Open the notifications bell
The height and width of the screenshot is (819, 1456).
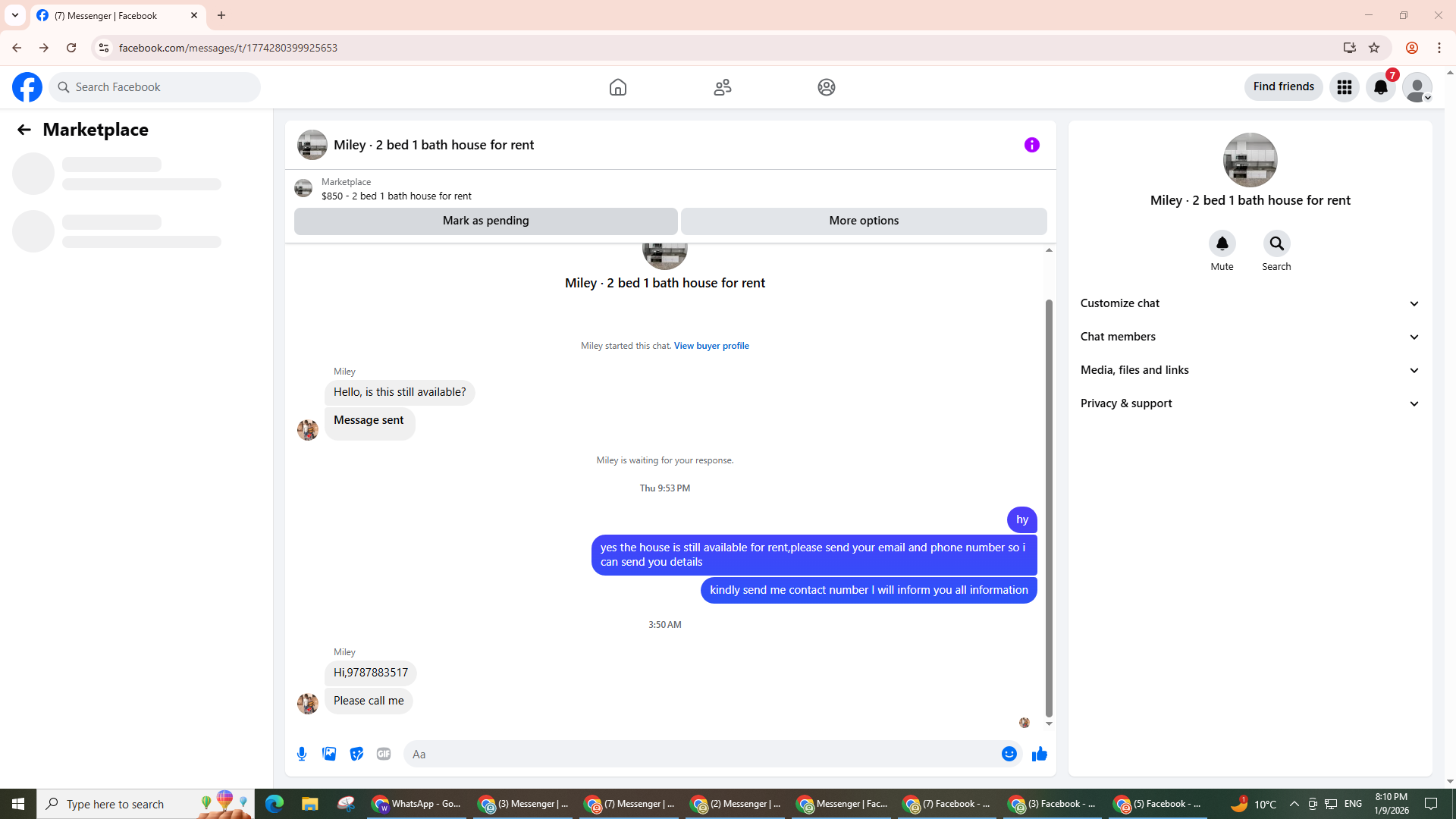point(1380,87)
